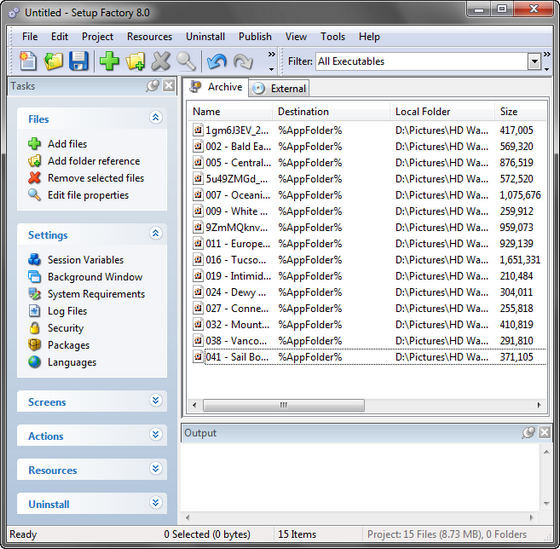Viewport: 560px width, 549px height.
Task: Open the Filter dropdown showing All Executables
Action: tap(534, 61)
